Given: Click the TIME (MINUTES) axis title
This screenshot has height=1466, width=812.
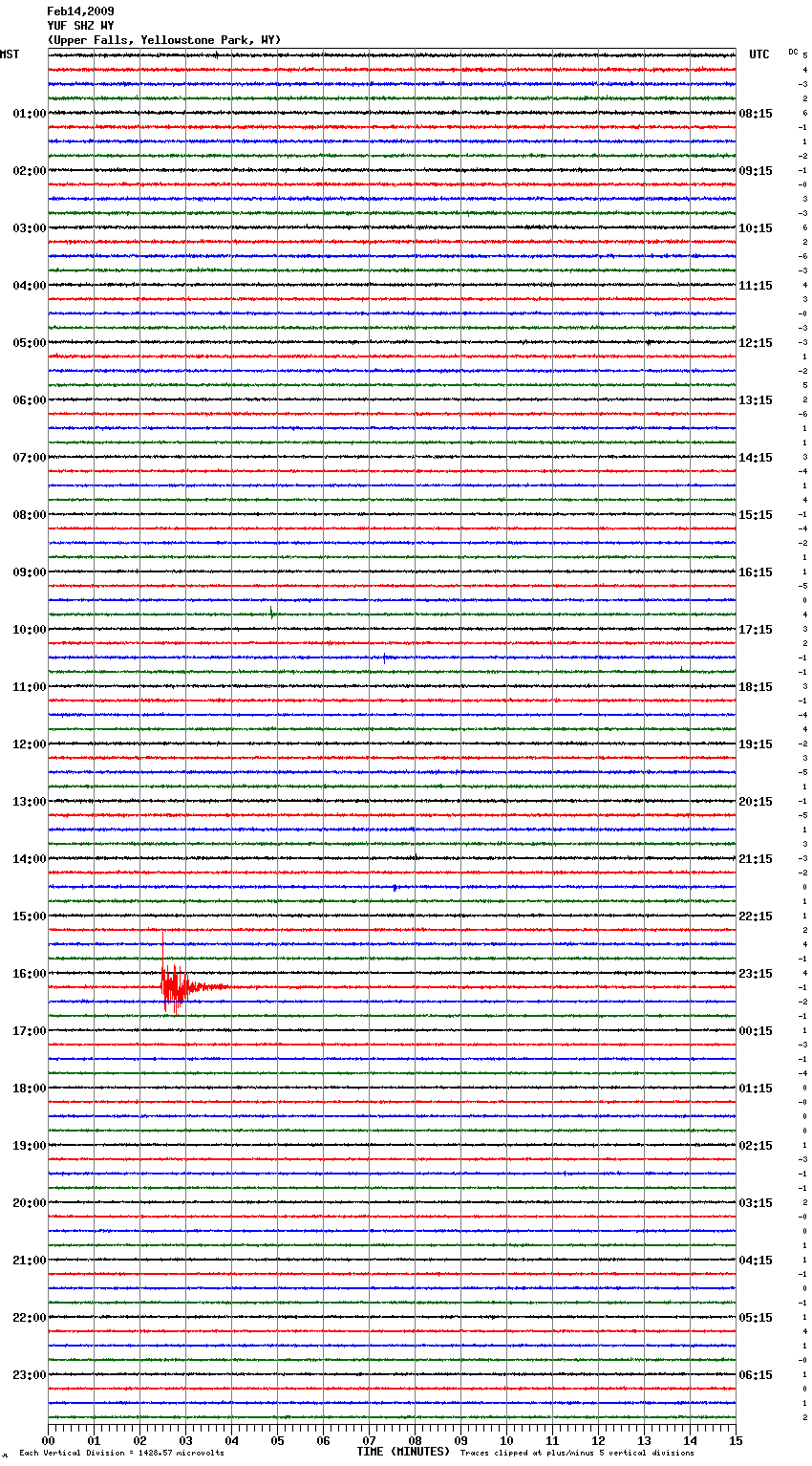Looking at the screenshot, I should pyautogui.click(x=403, y=1452).
